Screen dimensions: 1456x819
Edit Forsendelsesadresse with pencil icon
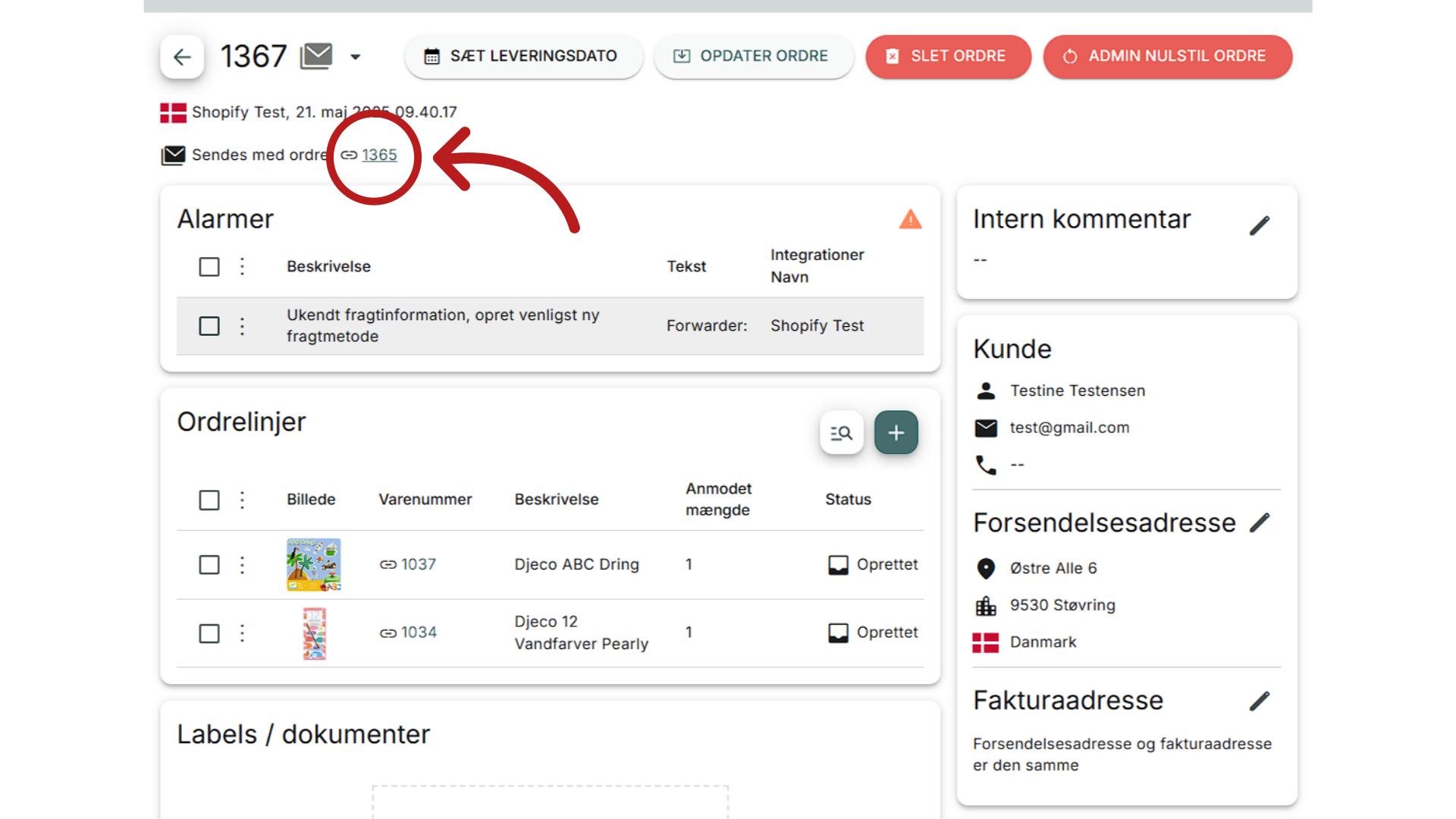pos(1260,522)
